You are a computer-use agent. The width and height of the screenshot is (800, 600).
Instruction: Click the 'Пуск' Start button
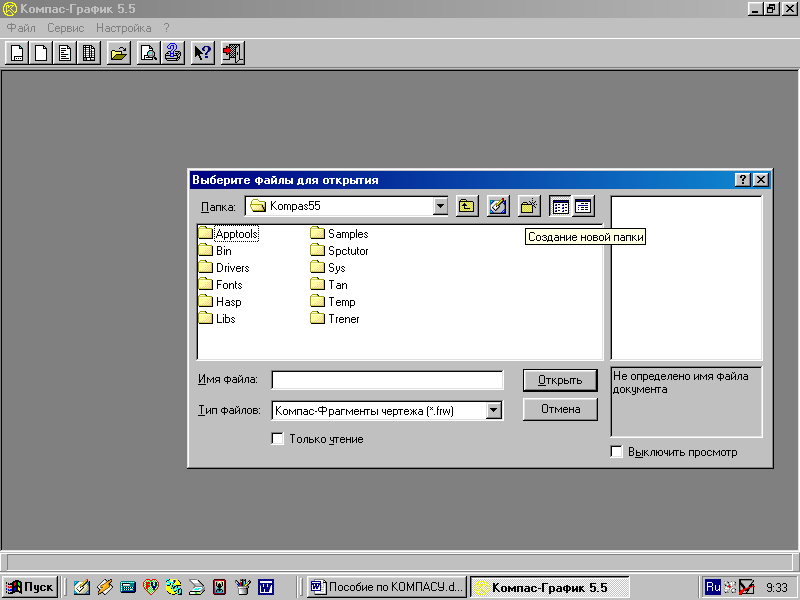30,587
